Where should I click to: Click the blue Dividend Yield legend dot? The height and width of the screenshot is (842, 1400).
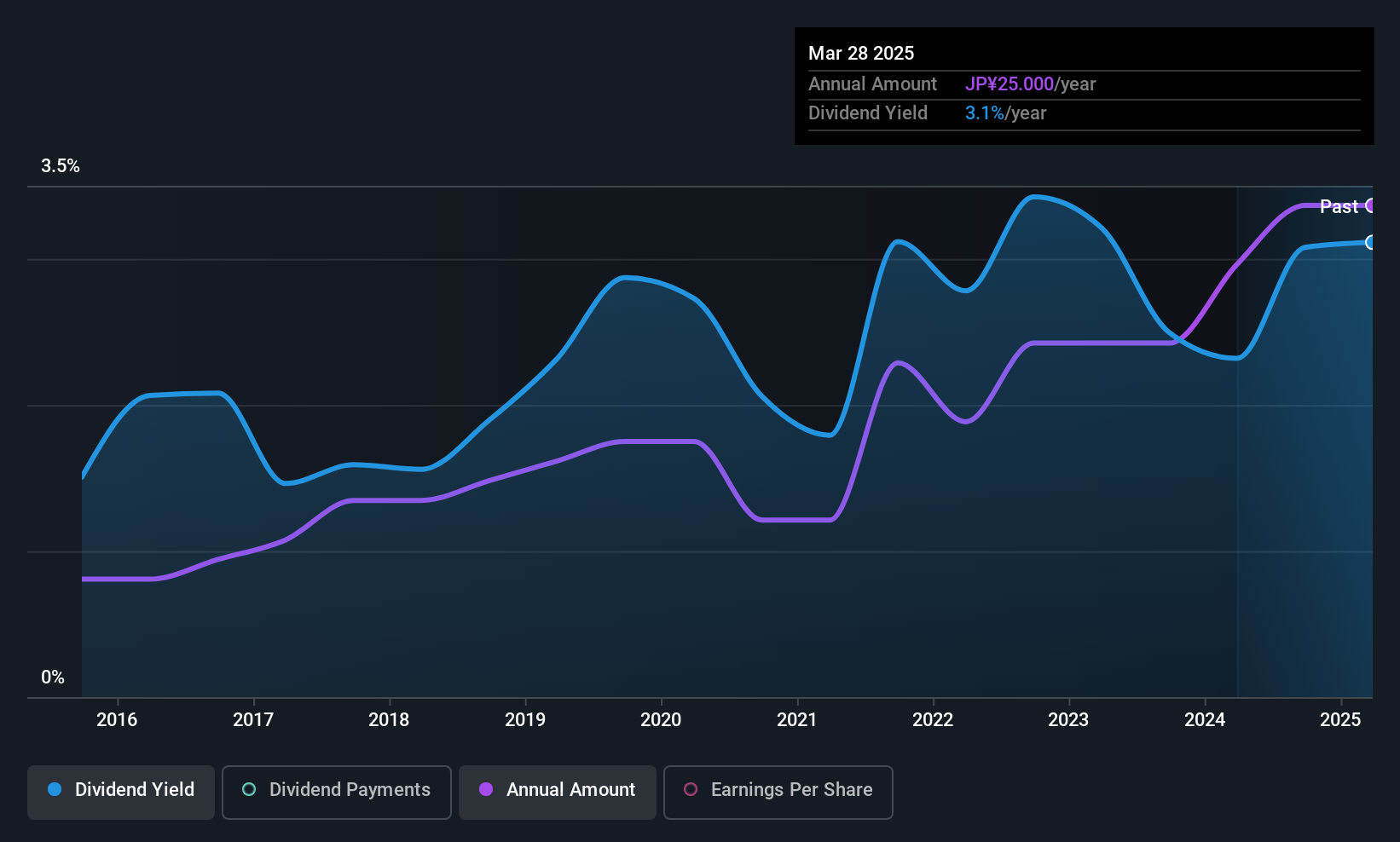tap(55, 789)
